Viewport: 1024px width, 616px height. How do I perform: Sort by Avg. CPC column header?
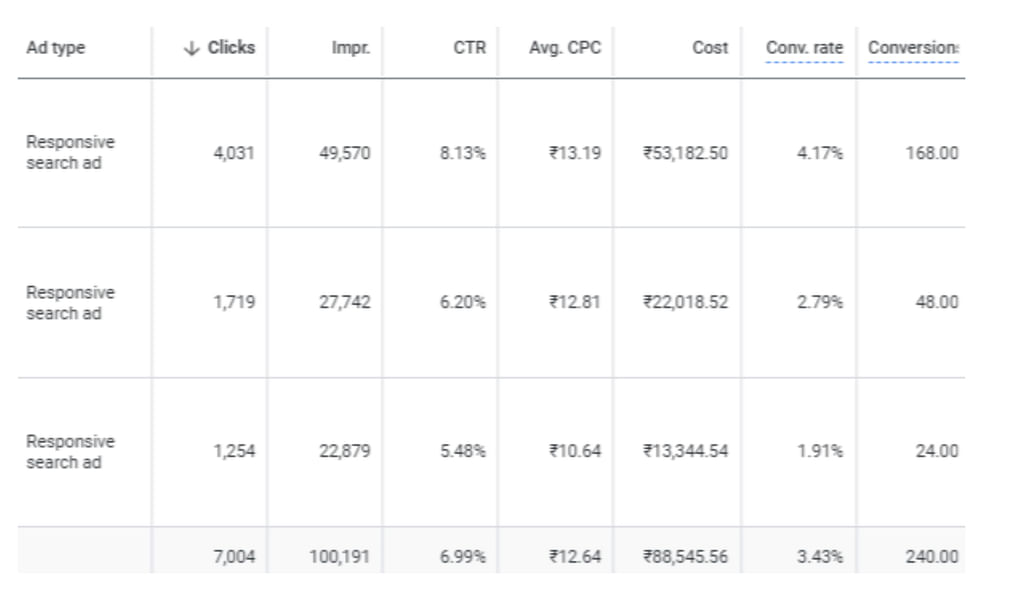pyautogui.click(x=565, y=48)
